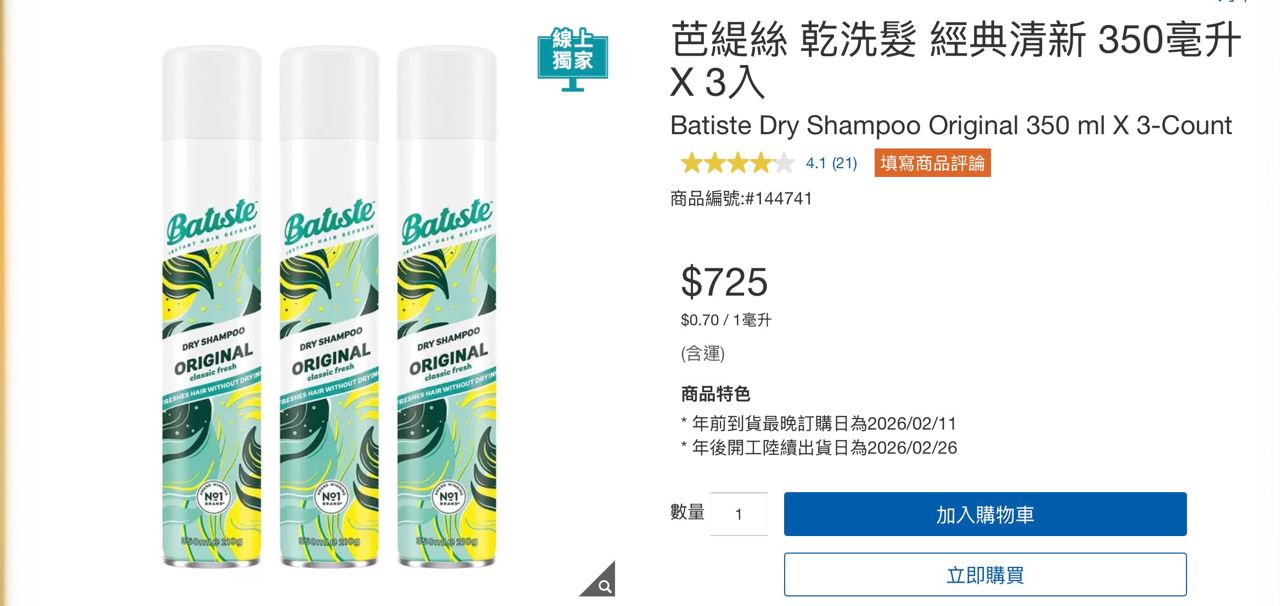Click the gray fifth rating star
Viewport: 1280px width, 606px height.
784,163
